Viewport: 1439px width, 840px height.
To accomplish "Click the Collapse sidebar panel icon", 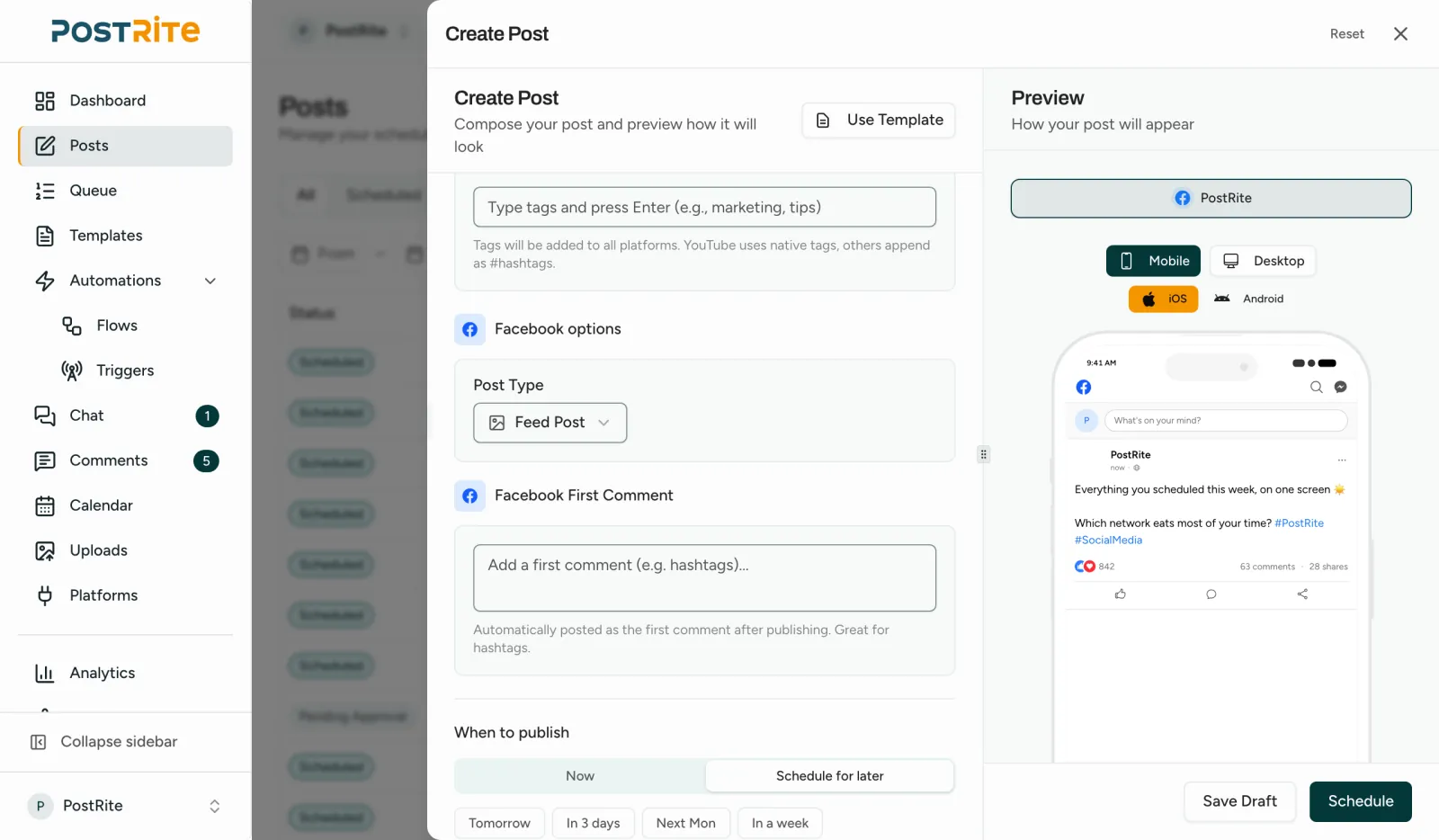I will coord(39,742).
